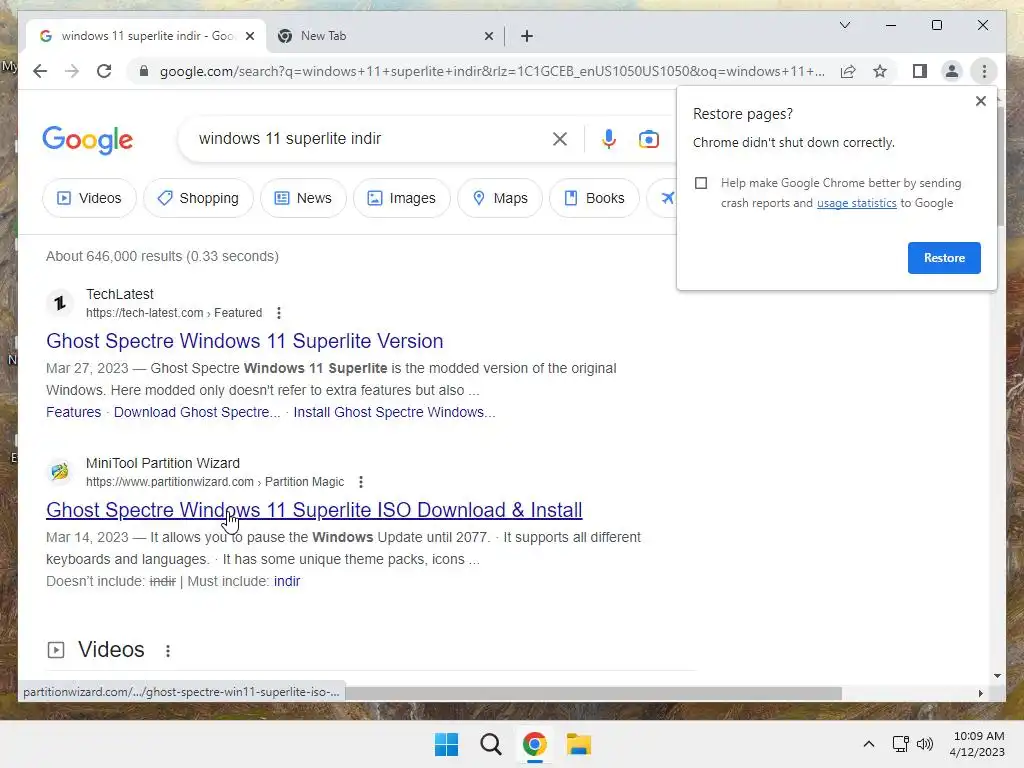The height and width of the screenshot is (768, 1024).
Task: Open the Features sitelink
Action: click(74, 412)
